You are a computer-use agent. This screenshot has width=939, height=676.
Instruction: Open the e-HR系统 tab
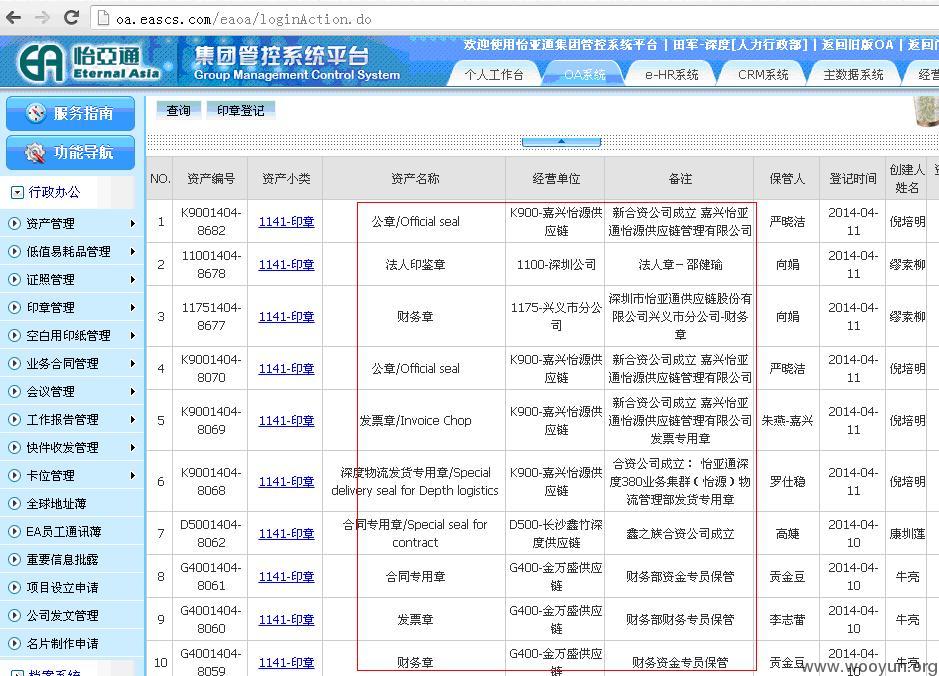click(672, 74)
